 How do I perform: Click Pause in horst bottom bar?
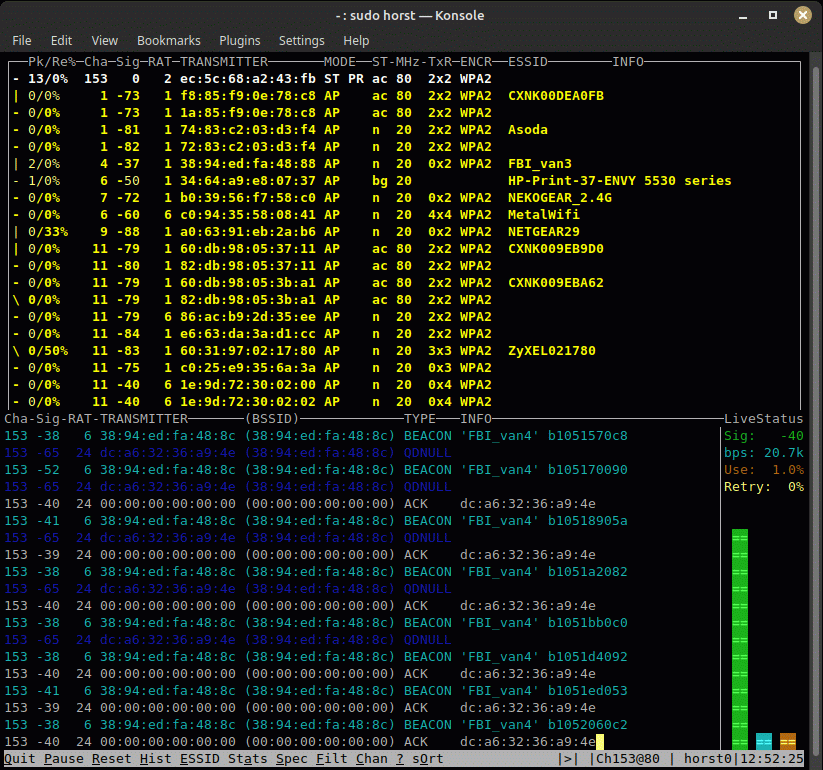[64, 758]
